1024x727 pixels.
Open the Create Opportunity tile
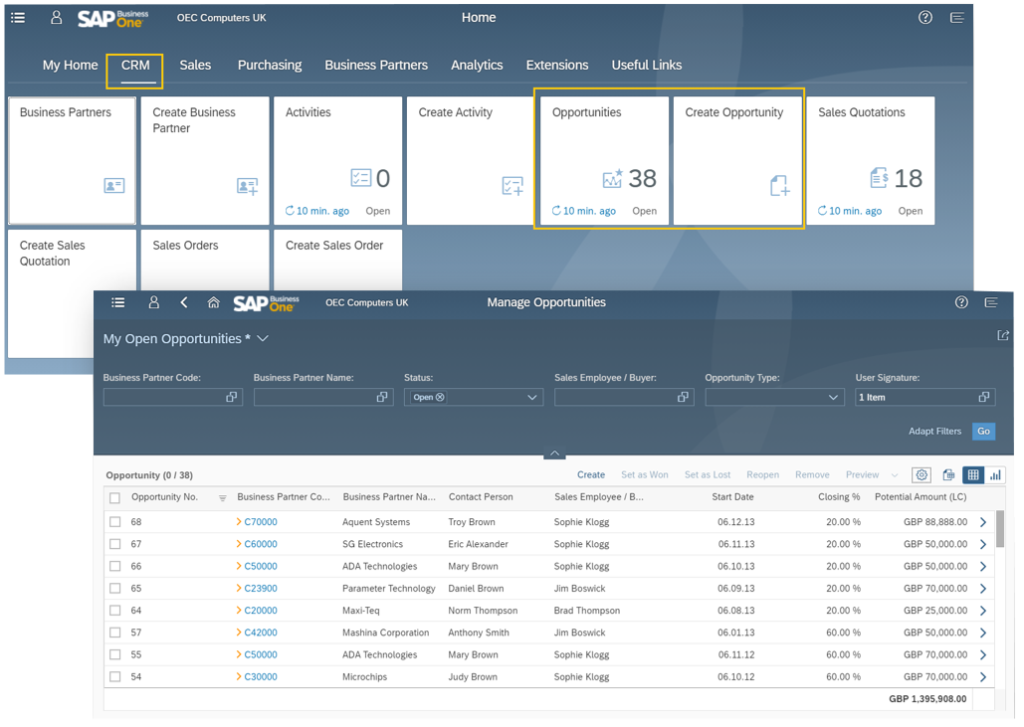[737, 161]
